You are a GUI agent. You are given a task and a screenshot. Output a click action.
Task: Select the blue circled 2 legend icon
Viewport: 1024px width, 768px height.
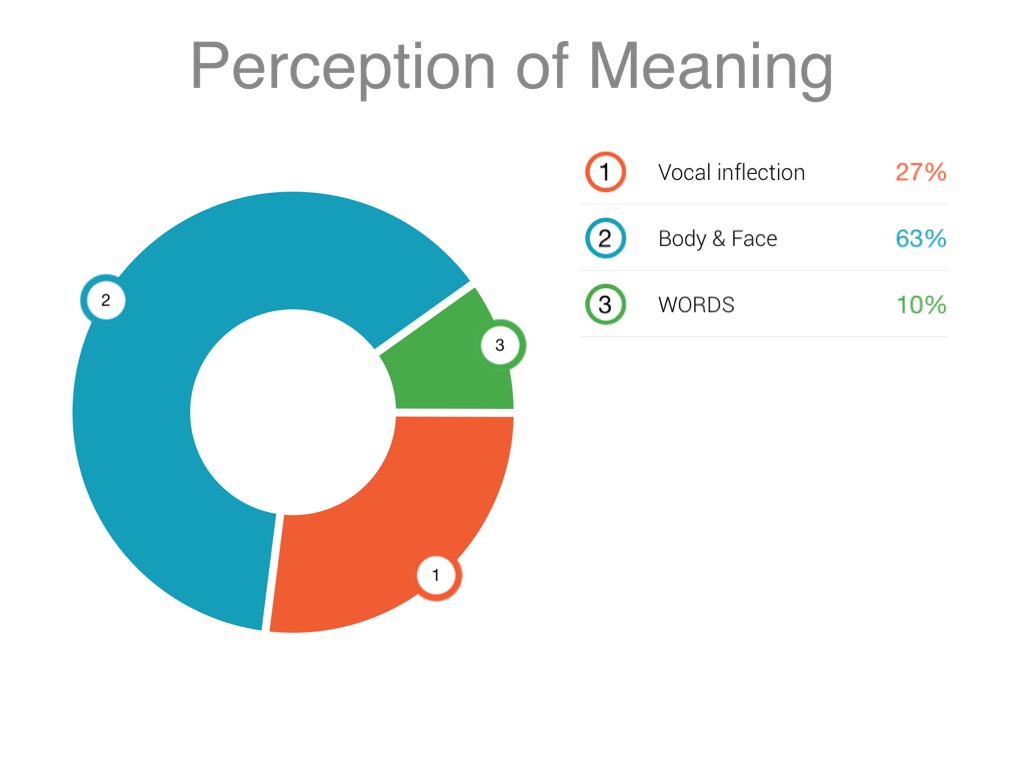pos(605,239)
